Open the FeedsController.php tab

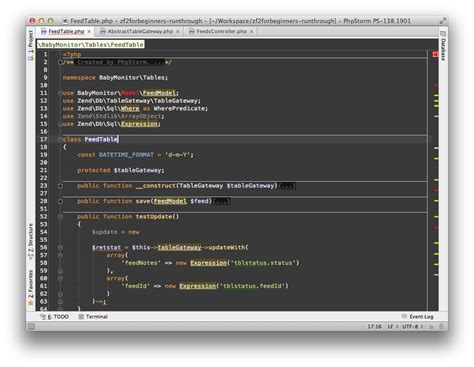coord(221,31)
